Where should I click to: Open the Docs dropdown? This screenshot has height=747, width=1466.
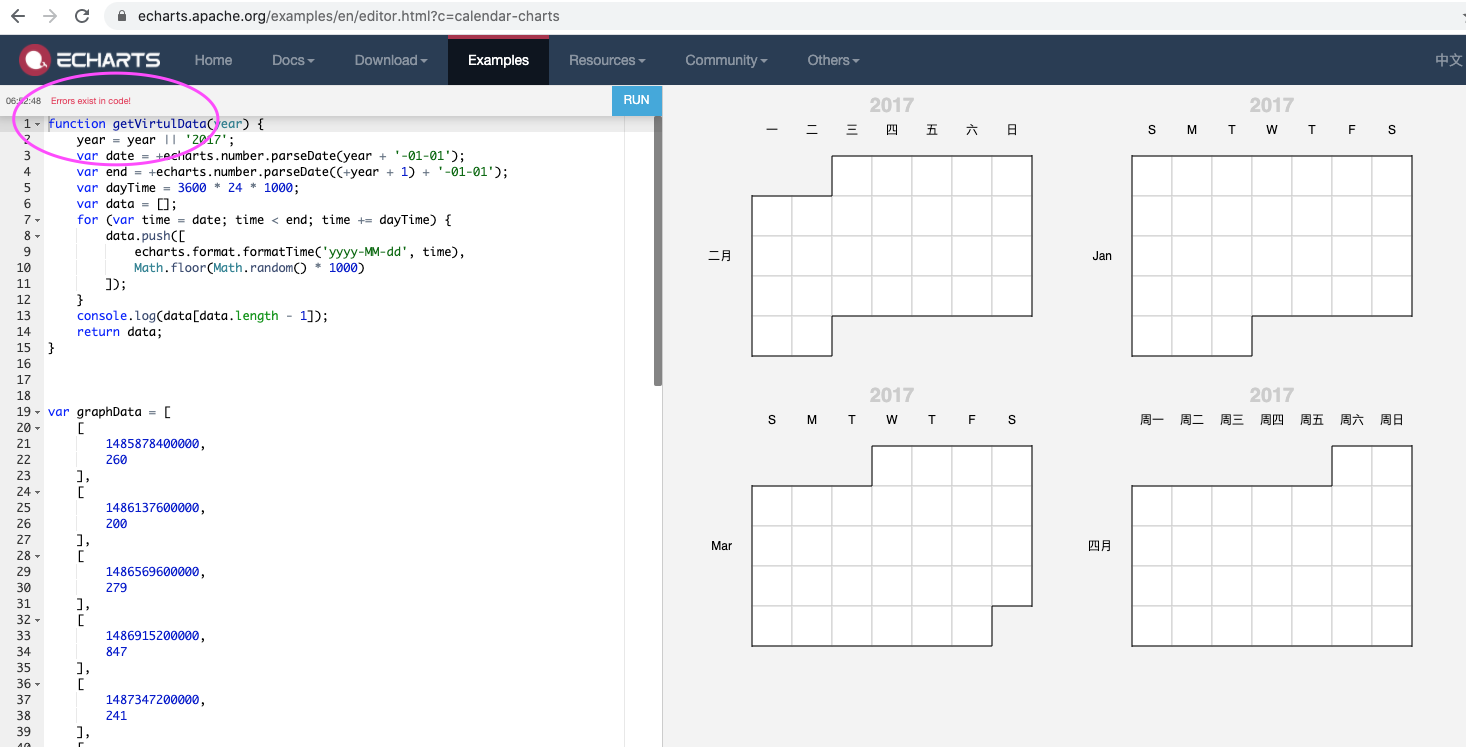click(291, 60)
